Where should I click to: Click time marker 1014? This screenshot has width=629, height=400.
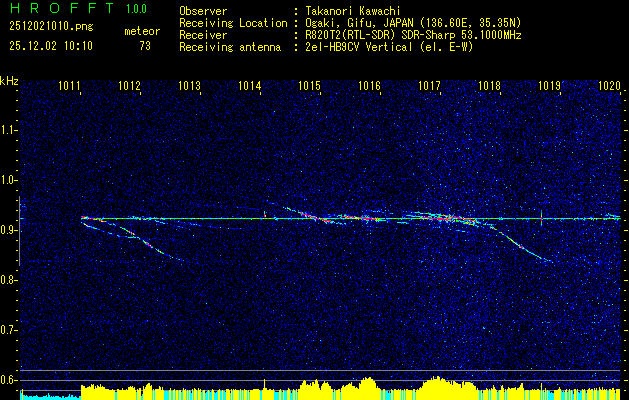(250, 85)
